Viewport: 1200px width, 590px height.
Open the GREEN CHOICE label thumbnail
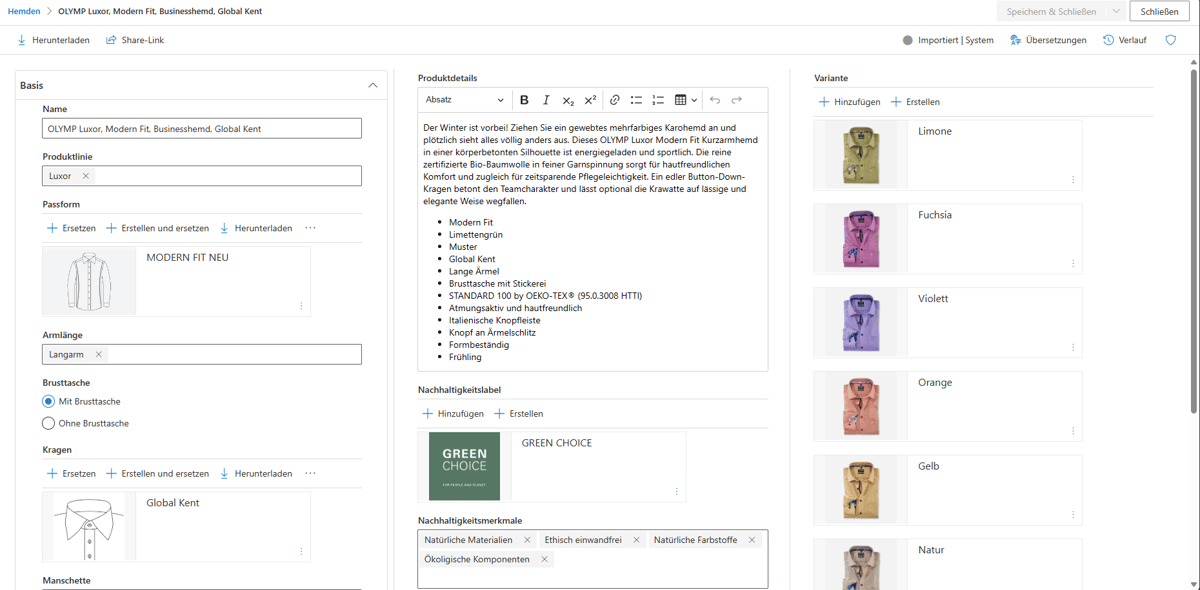[464, 466]
